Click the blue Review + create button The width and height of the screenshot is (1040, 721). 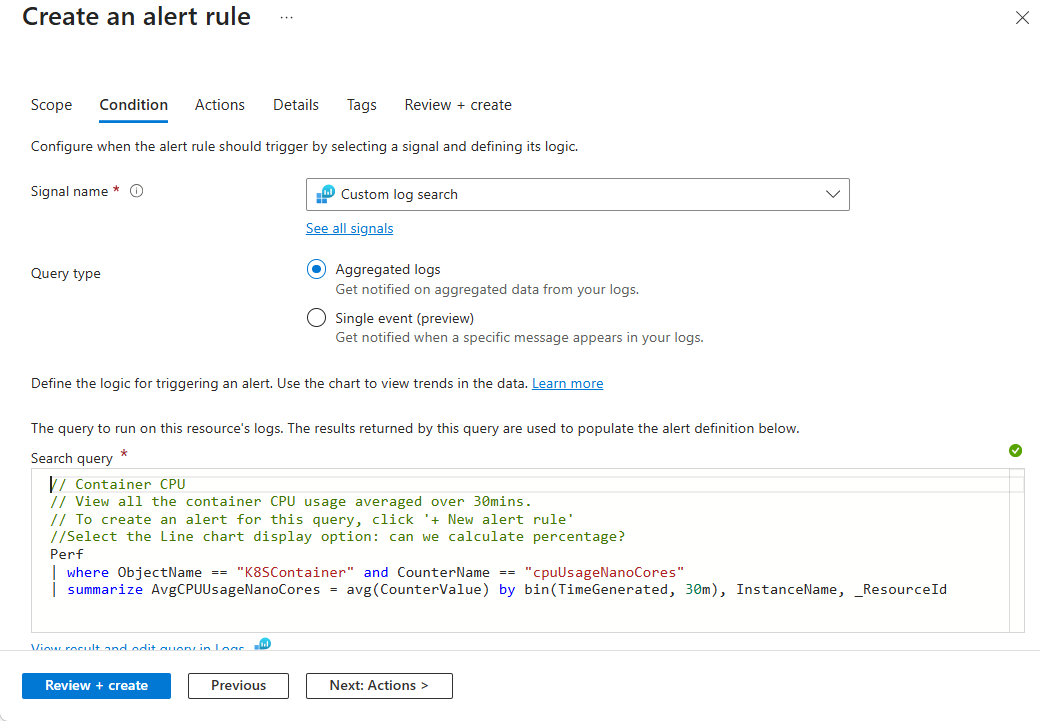(x=96, y=686)
